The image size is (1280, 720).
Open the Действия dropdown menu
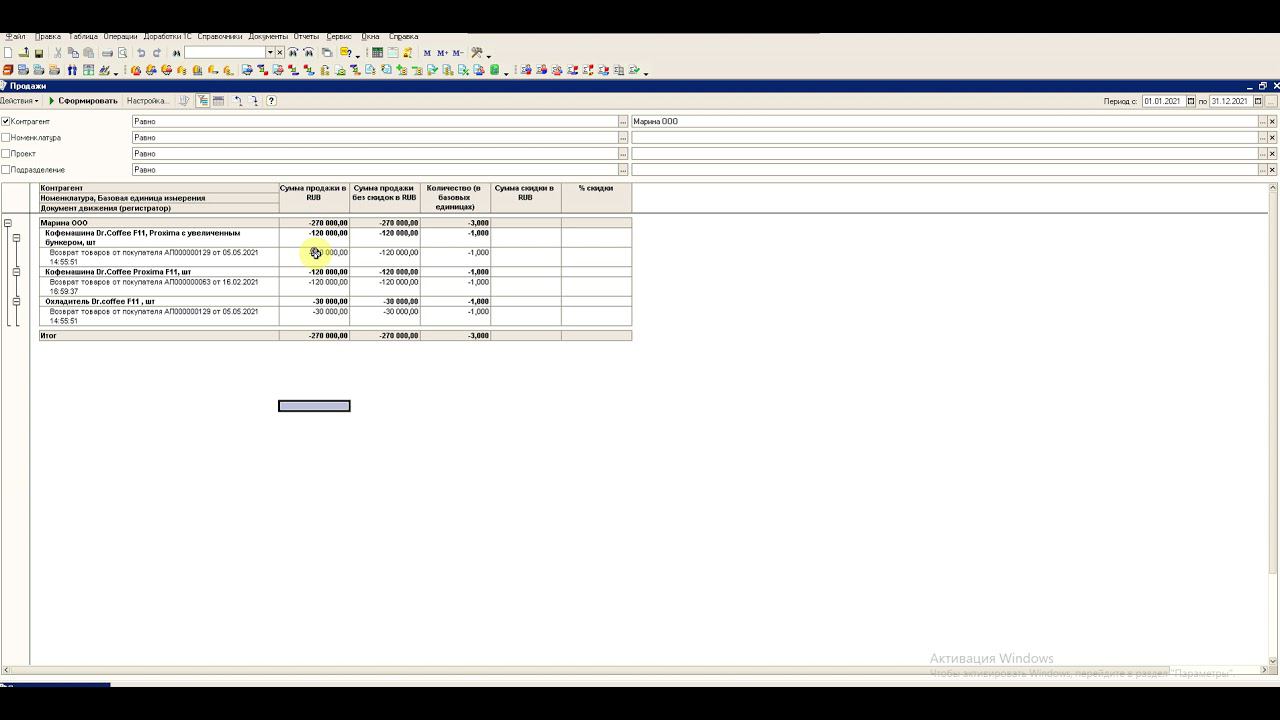point(19,101)
